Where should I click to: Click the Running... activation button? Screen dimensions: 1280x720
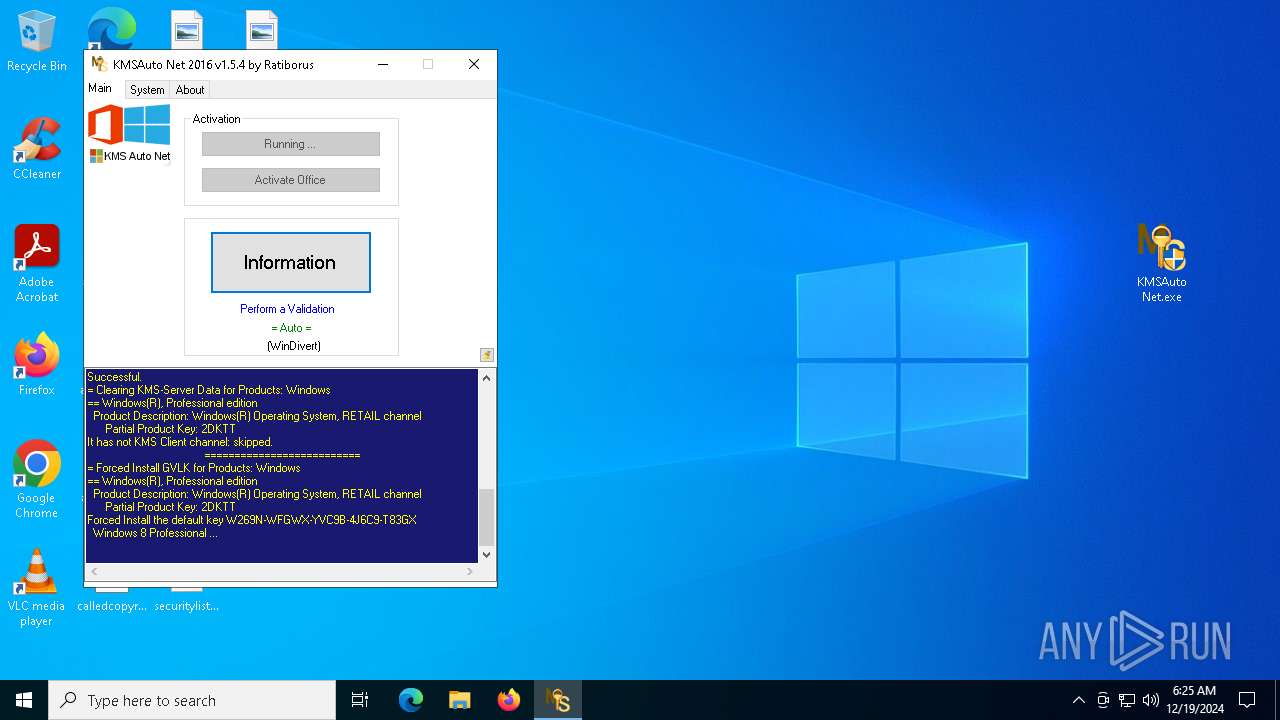click(x=290, y=144)
